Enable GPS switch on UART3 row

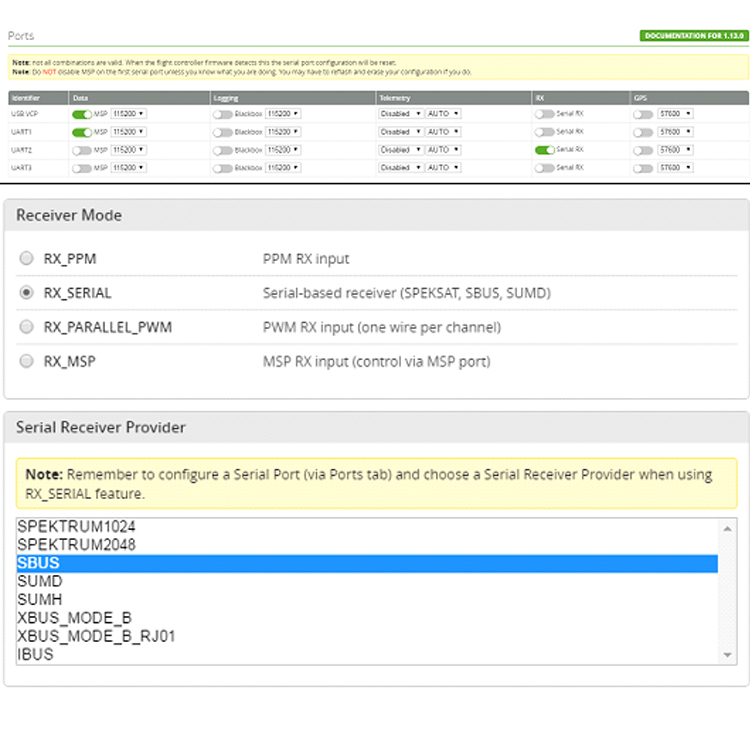pyautogui.click(x=643, y=168)
